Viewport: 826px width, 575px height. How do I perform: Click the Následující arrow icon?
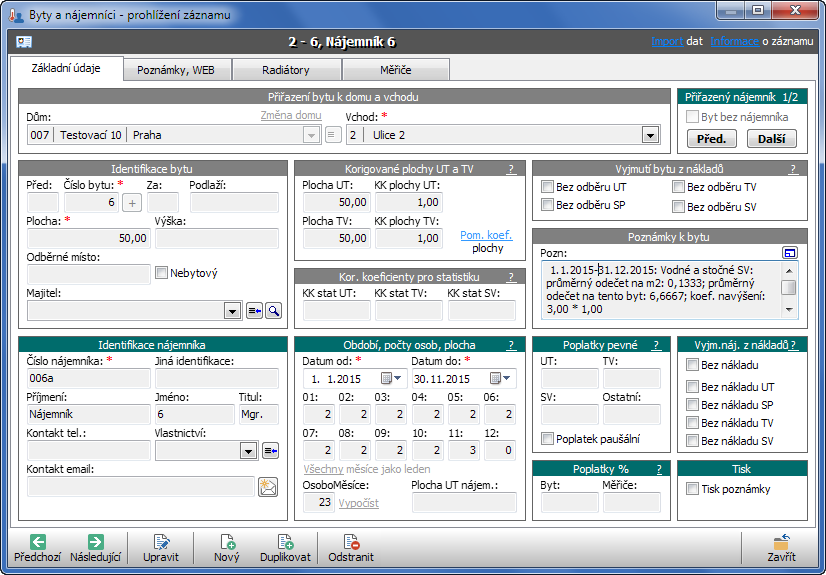[x=95, y=542]
